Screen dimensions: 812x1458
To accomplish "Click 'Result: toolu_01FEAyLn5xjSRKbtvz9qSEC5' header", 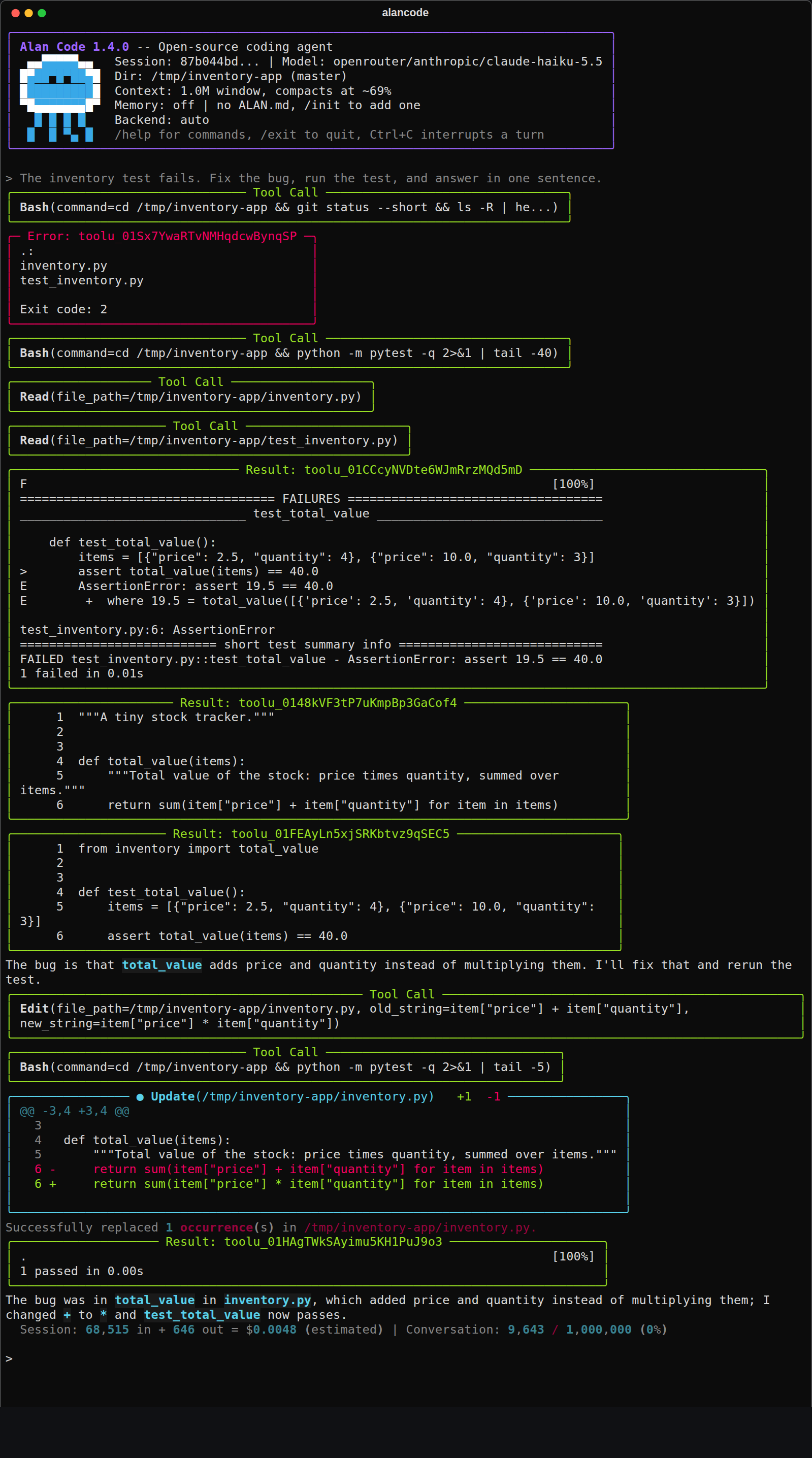I will click(311, 834).
